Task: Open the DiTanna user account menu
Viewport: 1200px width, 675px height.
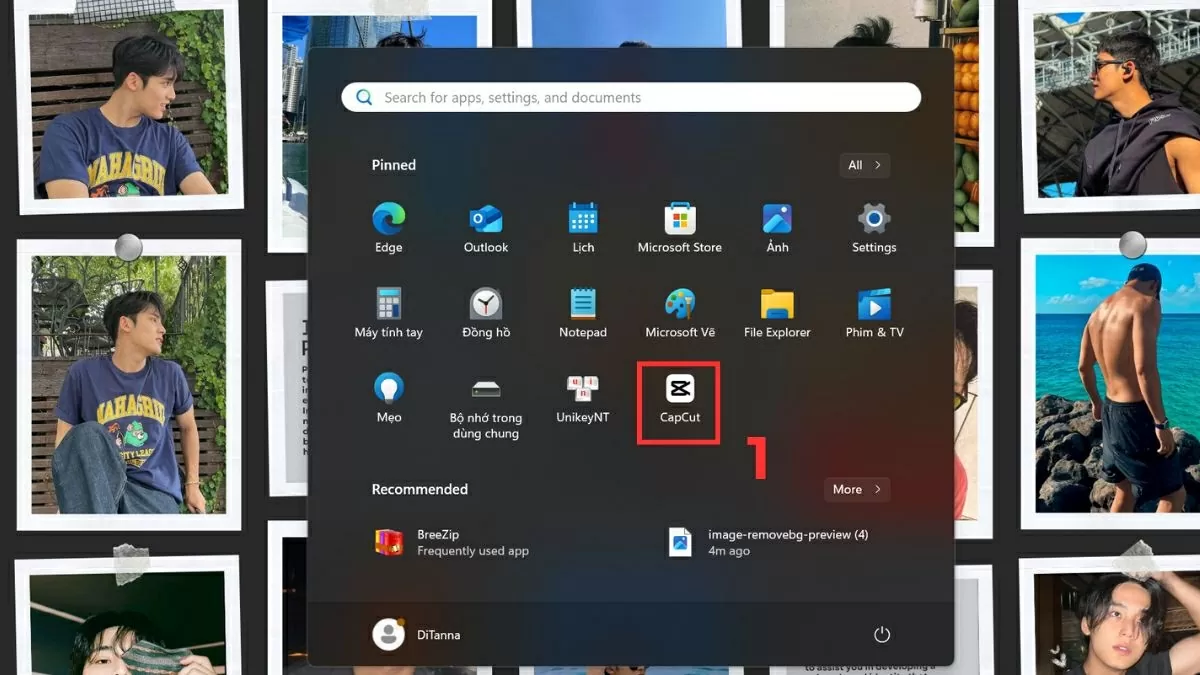Action: [x=417, y=634]
